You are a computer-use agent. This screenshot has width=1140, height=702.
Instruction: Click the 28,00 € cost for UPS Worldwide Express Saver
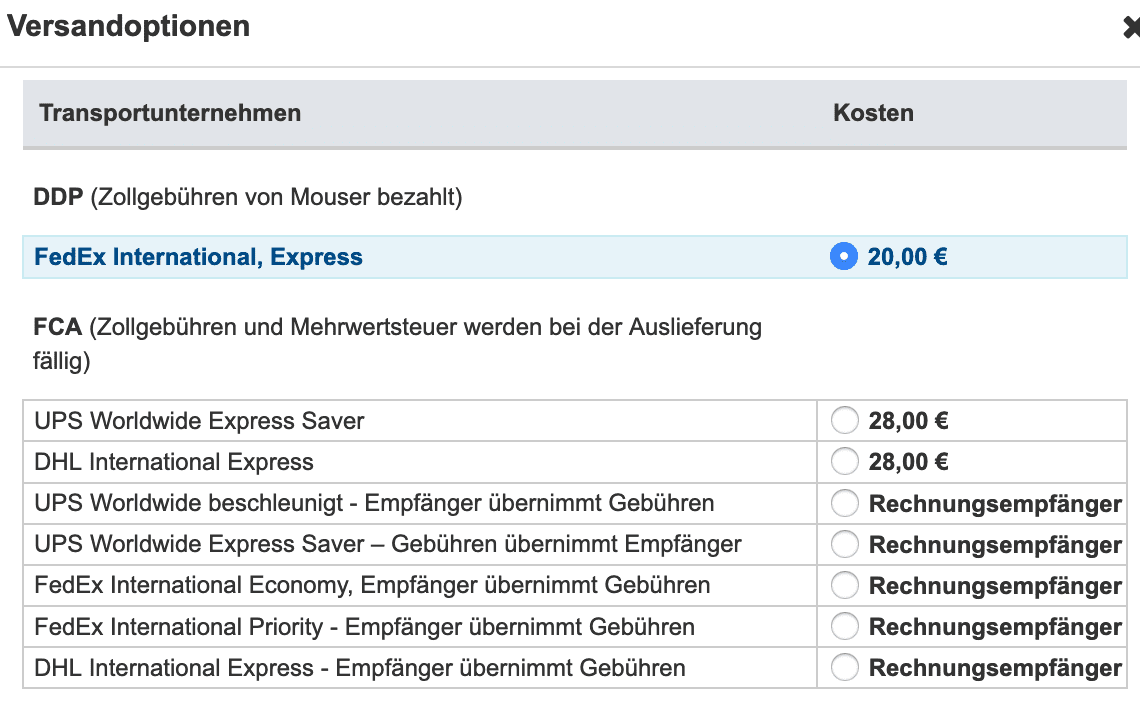(909, 421)
